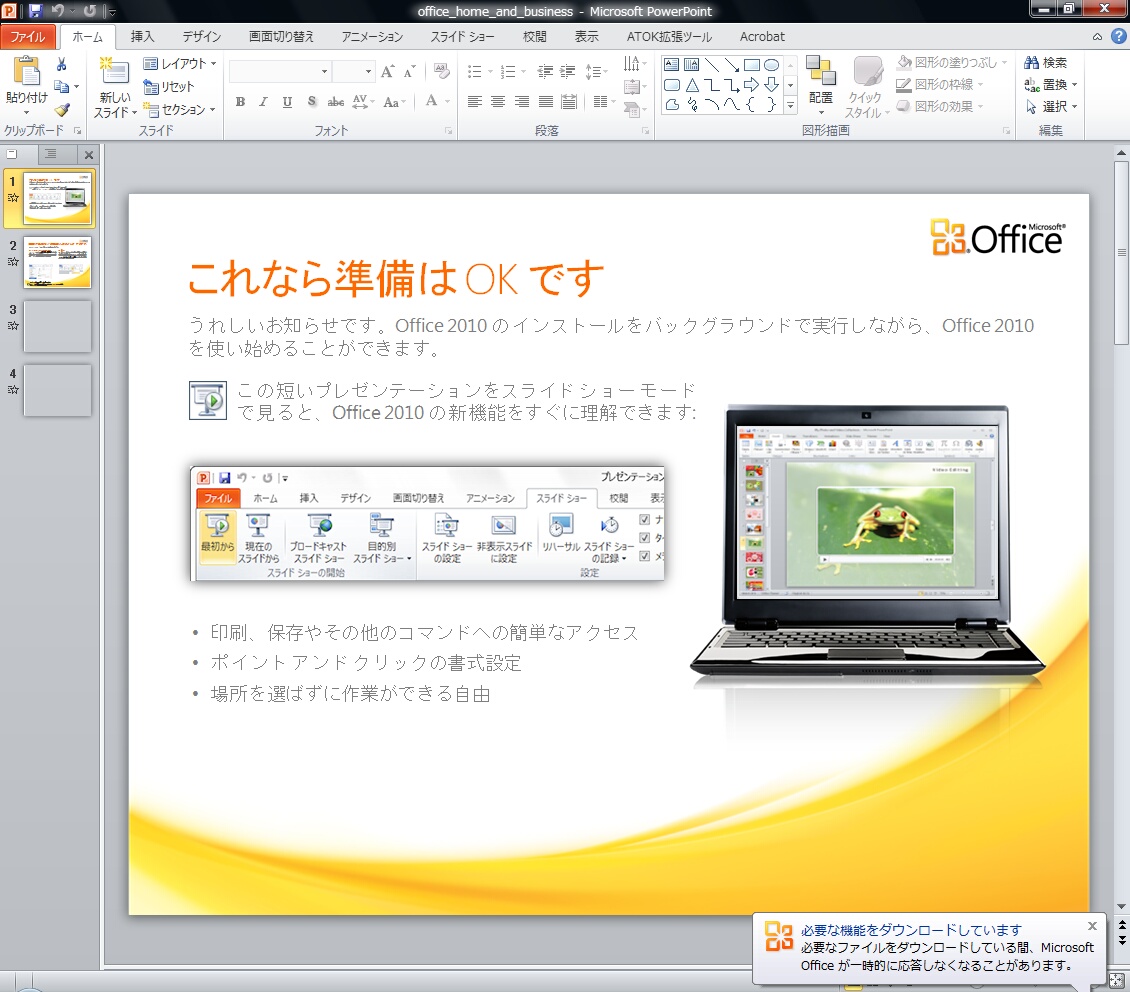Select slide 3 thumbnail

[57, 326]
